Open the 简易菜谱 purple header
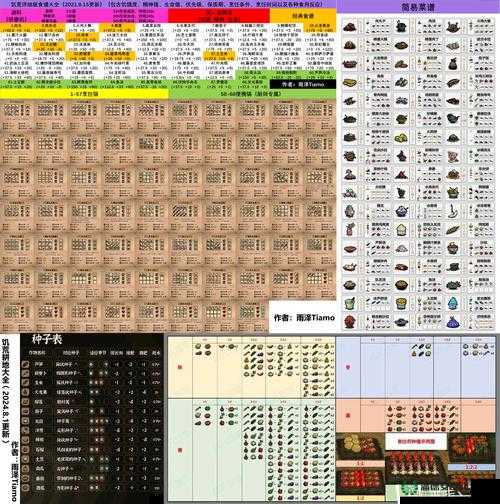The image size is (500, 504). pos(418,7)
